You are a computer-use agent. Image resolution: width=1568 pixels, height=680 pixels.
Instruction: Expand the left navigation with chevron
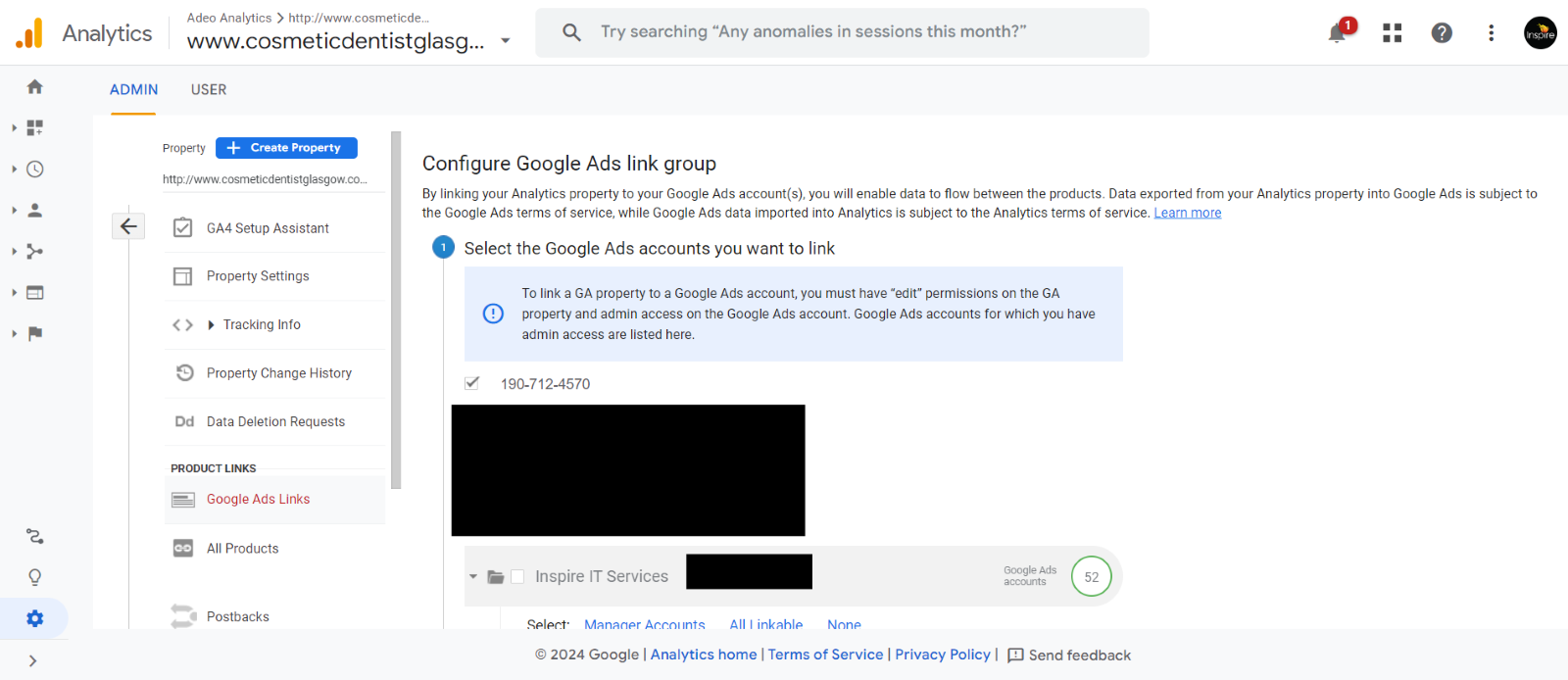[x=33, y=661]
